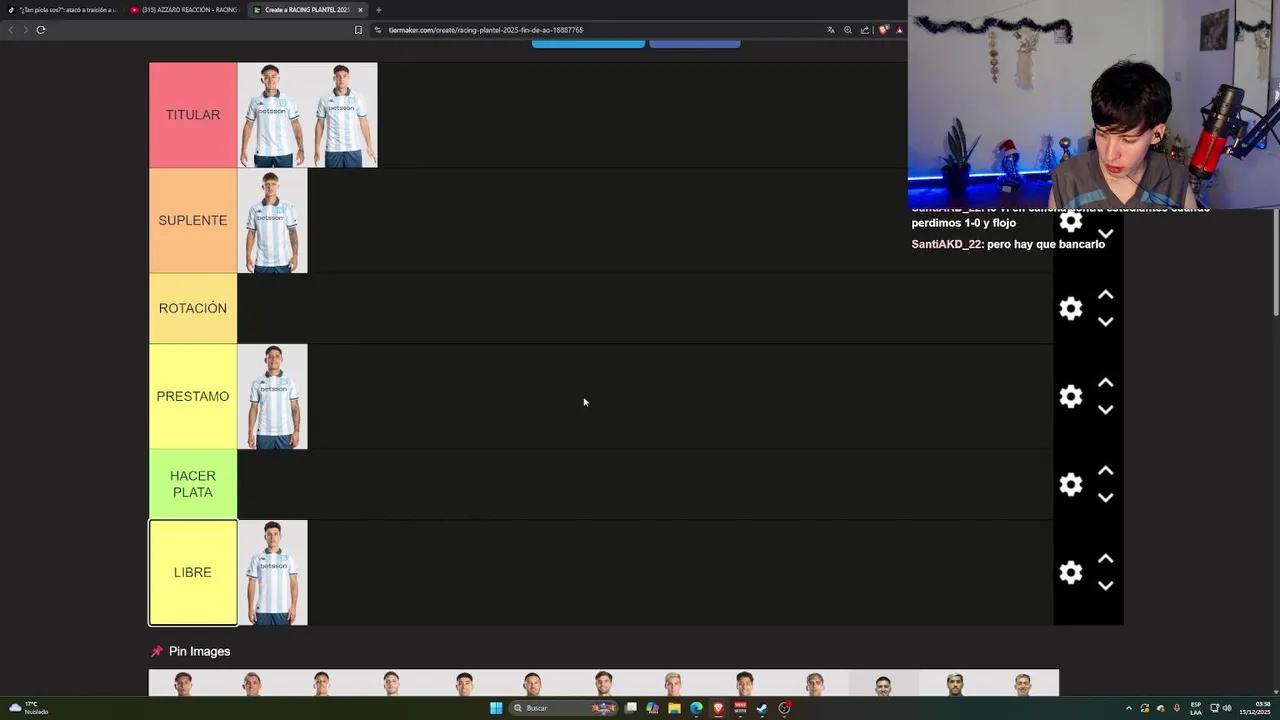Click the Pin Images link
Viewport: 1280px width, 720px height.
(199, 651)
